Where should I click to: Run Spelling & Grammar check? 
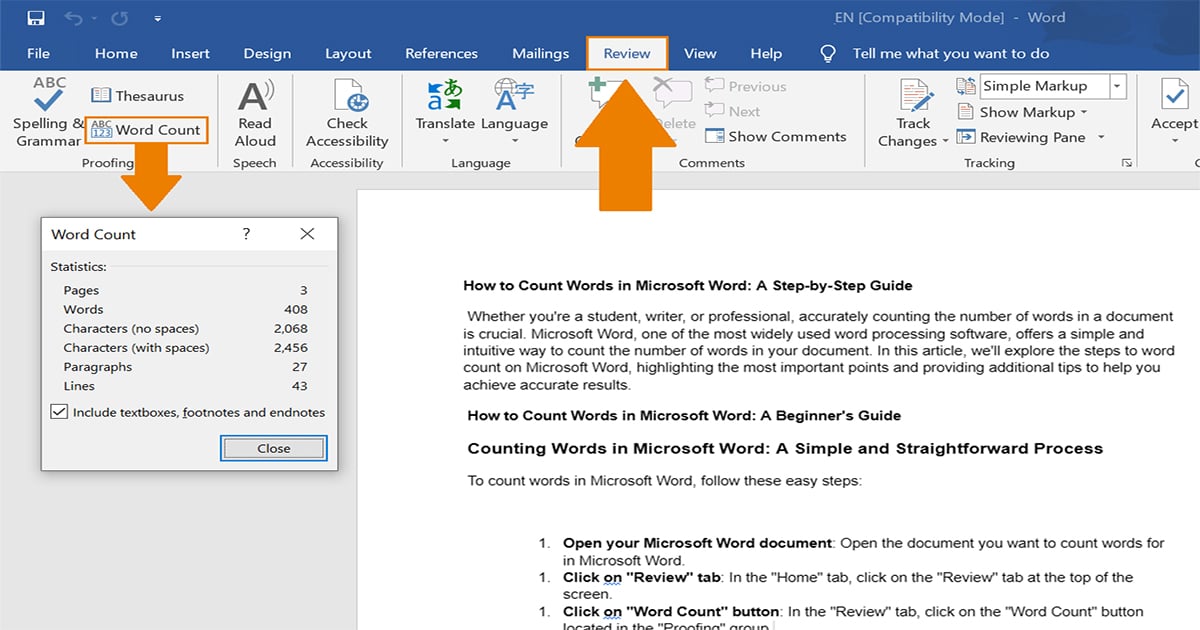click(x=48, y=112)
